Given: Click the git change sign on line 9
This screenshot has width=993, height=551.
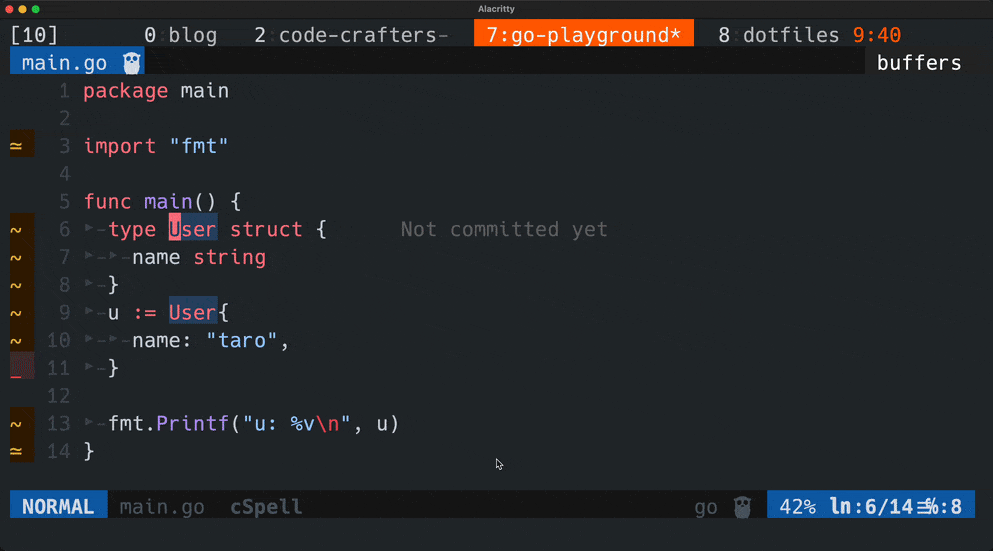Looking at the screenshot, I should coord(16,313).
